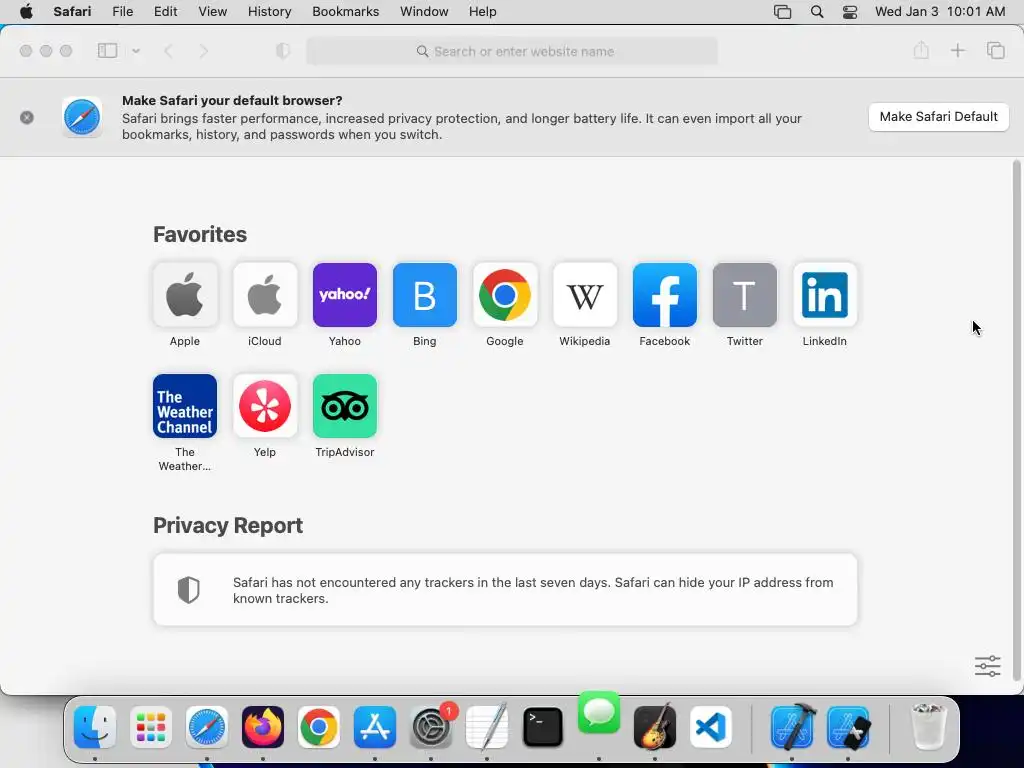Open the Apple favorite
The image size is (1024, 768).
[185, 295]
